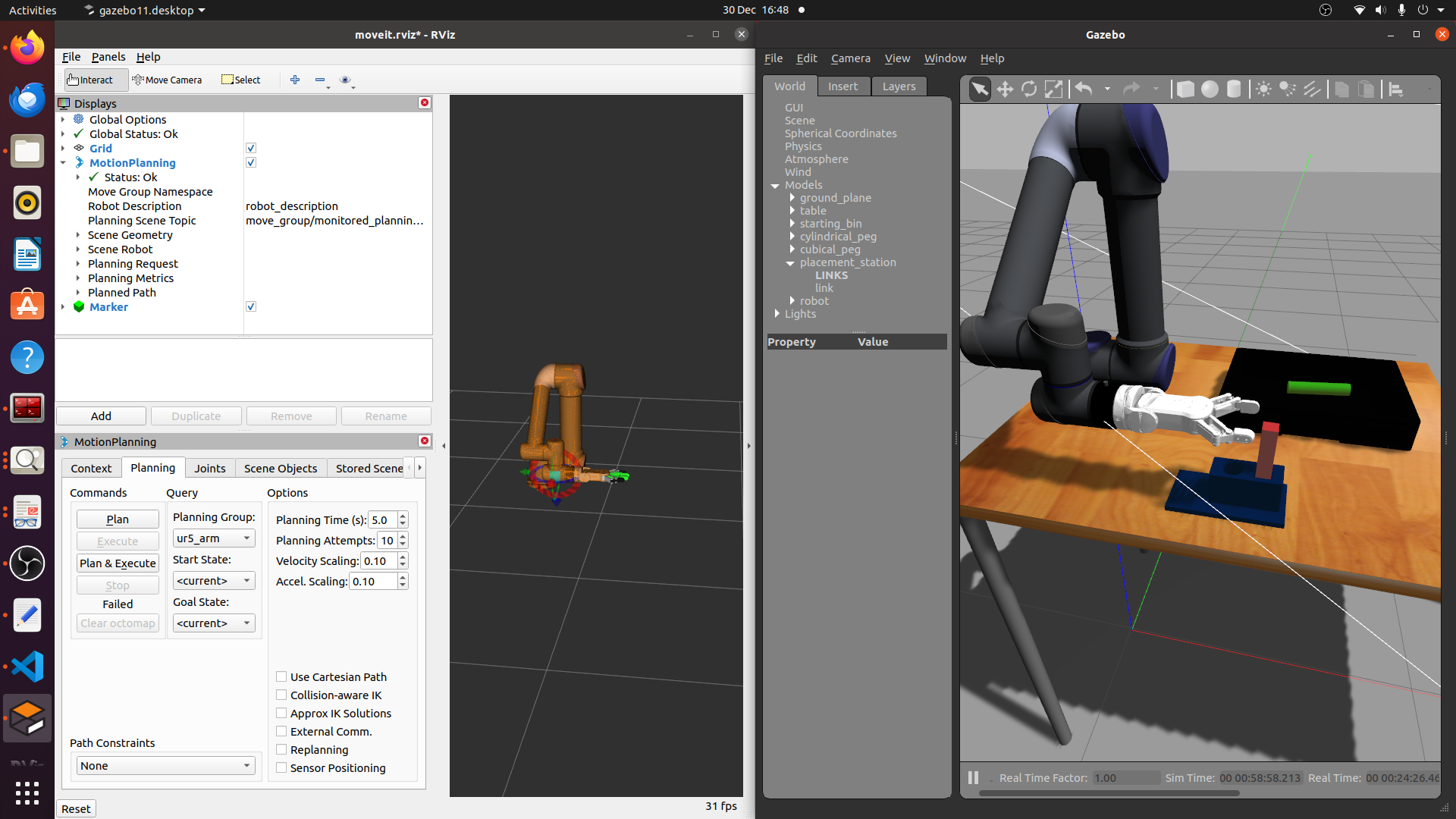This screenshot has width=1456, height=819.
Task: Insert a sphere shape in Gazebo
Action: (1210, 89)
